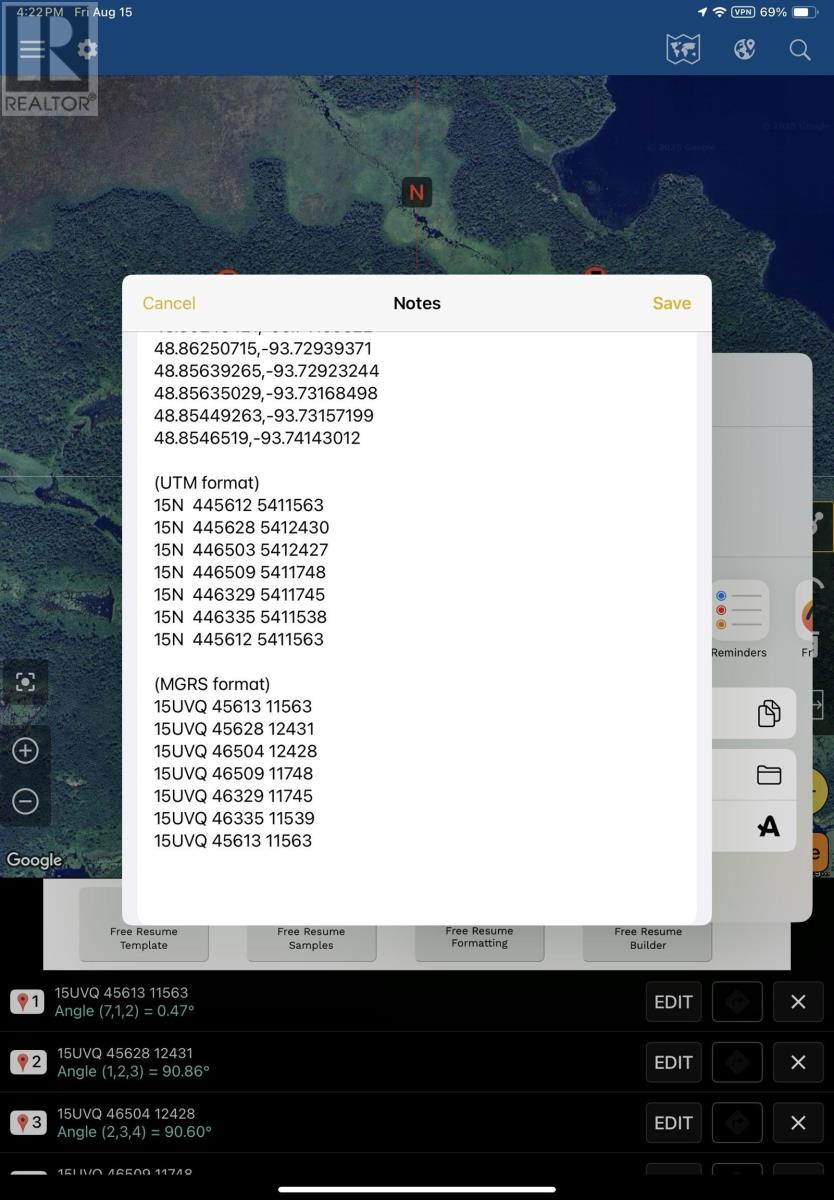
Task: Edit waypoint 3 coordinates
Action: [x=673, y=1123]
